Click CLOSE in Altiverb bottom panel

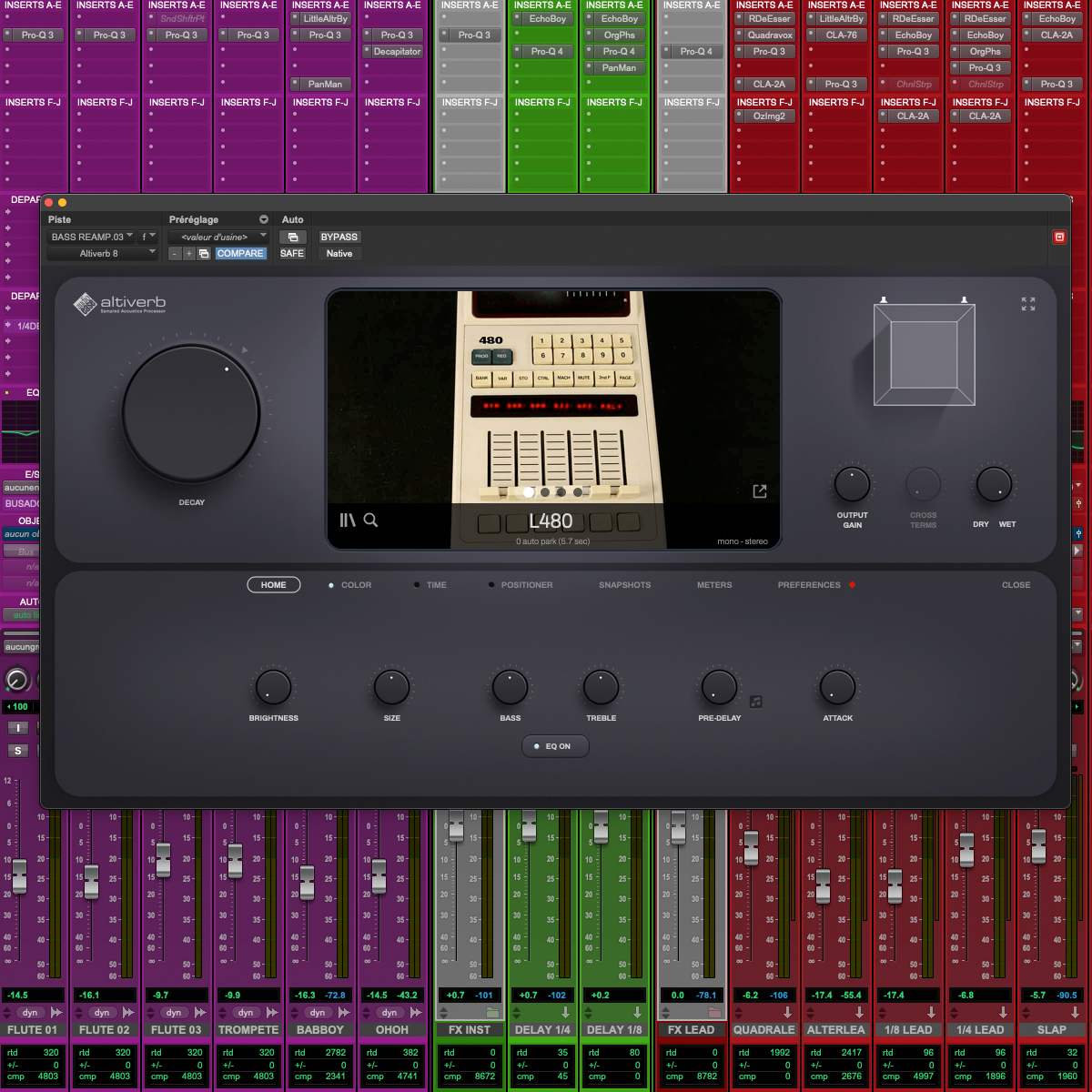pos(1016,585)
